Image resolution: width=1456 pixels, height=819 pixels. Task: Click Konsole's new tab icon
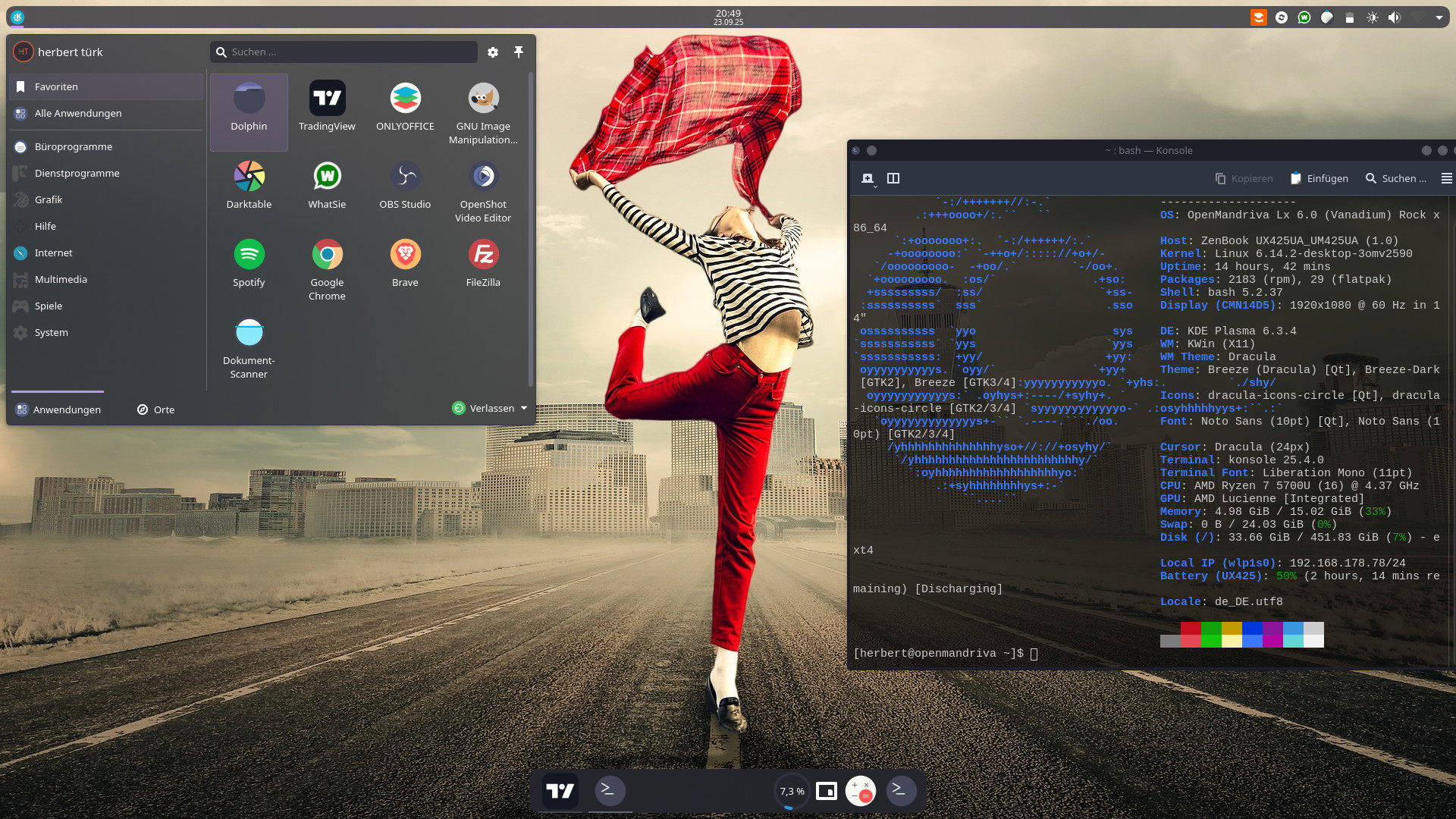(x=868, y=179)
